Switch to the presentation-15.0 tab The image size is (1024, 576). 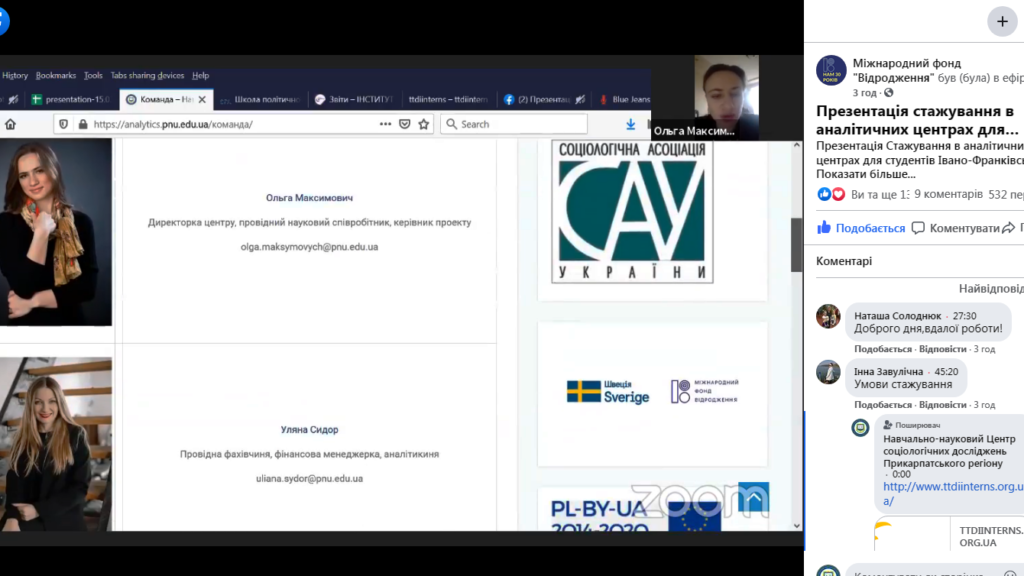[x=71, y=99]
